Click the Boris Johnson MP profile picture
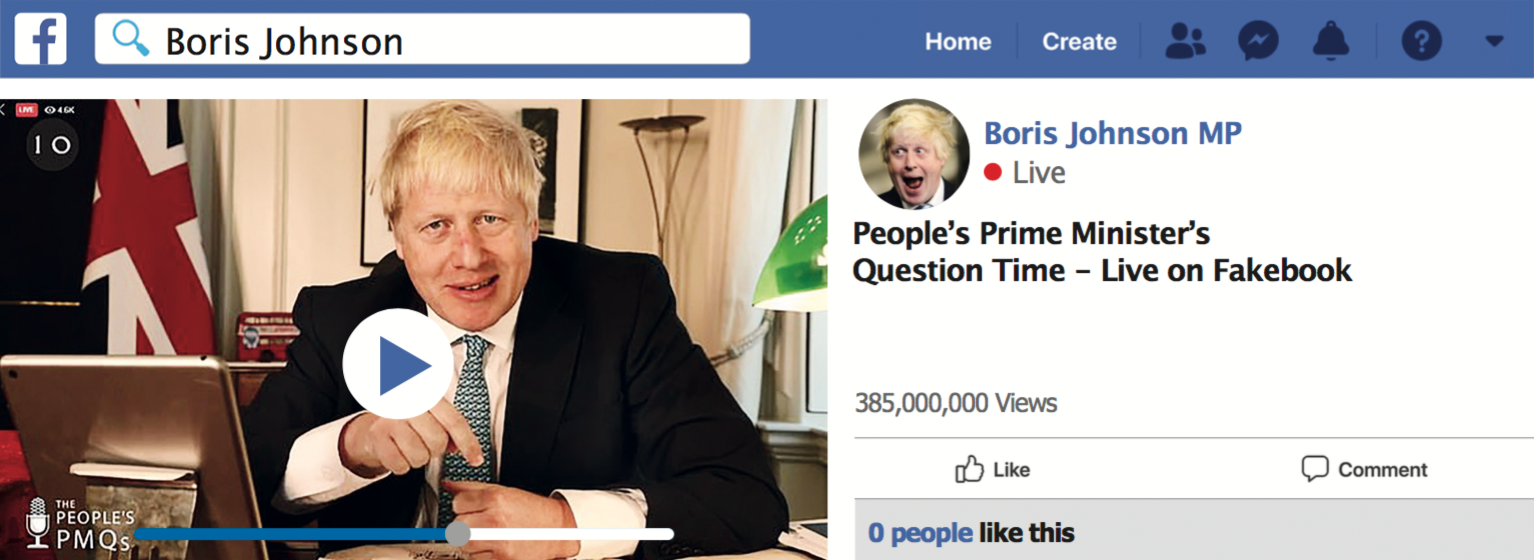 click(914, 154)
